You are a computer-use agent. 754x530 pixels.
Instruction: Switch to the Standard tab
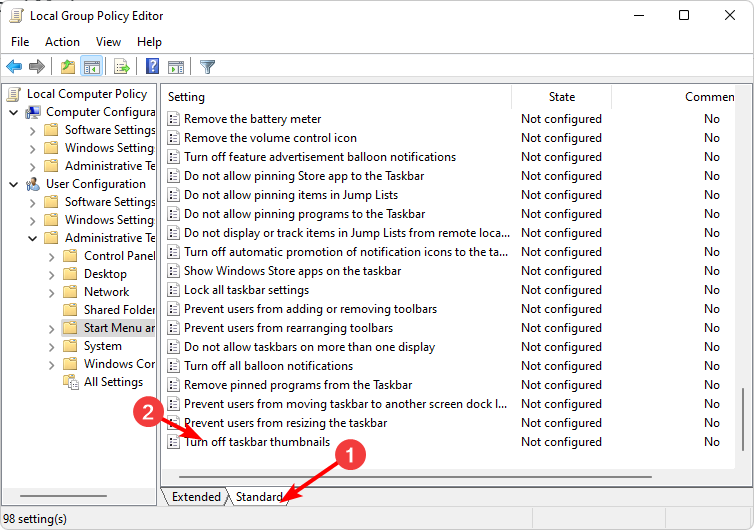tap(259, 497)
